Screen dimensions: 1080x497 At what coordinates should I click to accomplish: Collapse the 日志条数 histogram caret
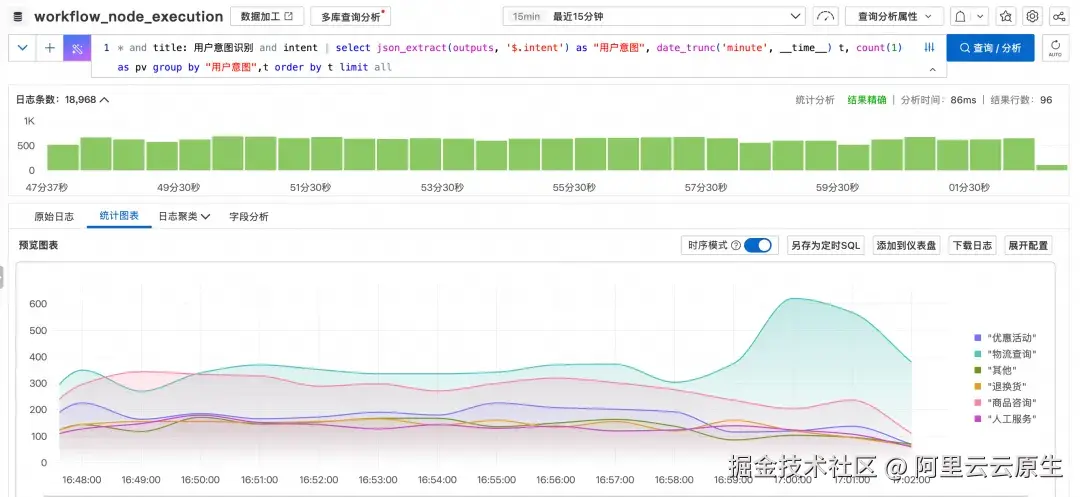(x=105, y=100)
